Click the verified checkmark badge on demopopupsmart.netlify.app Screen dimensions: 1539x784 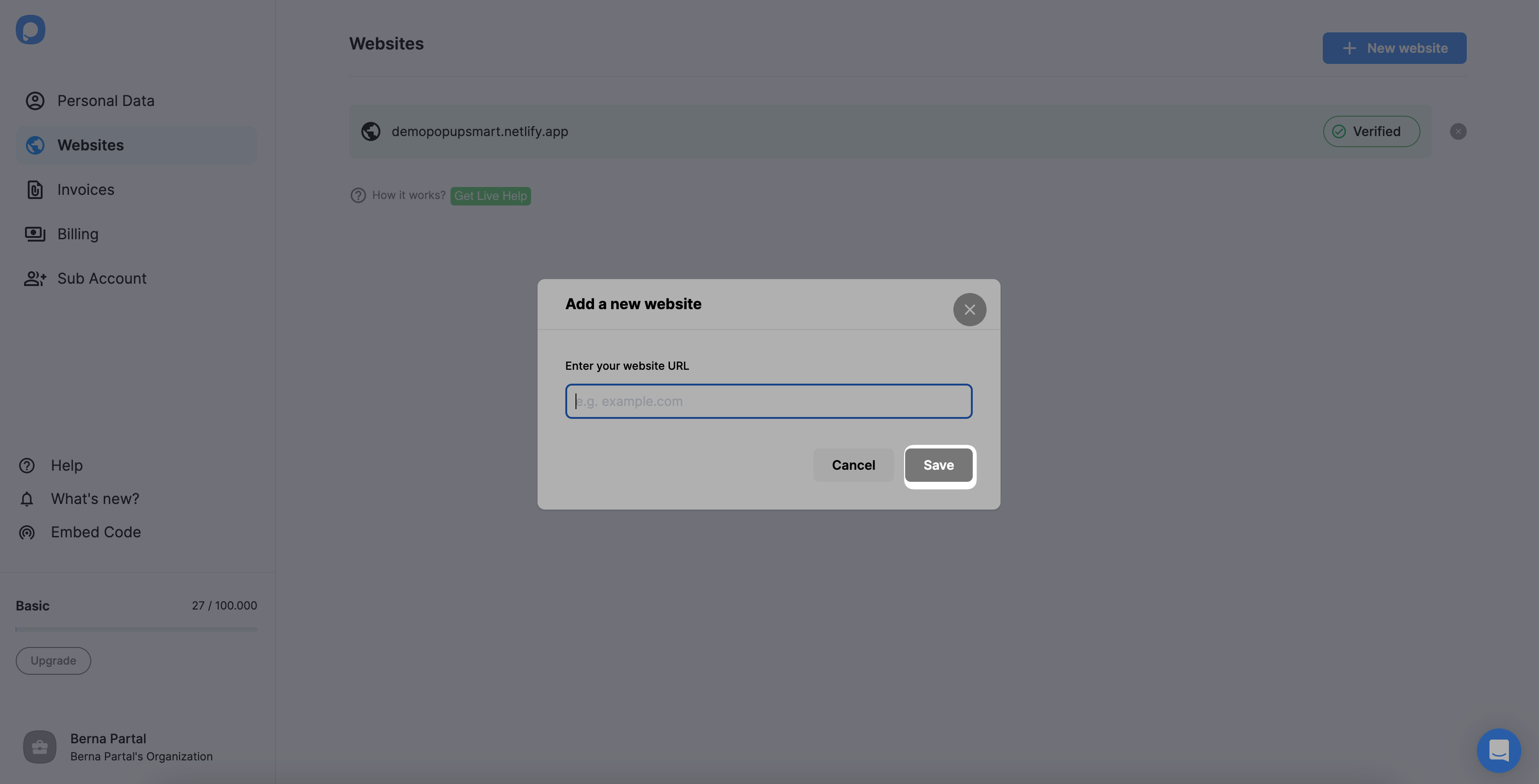coord(1338,131)
